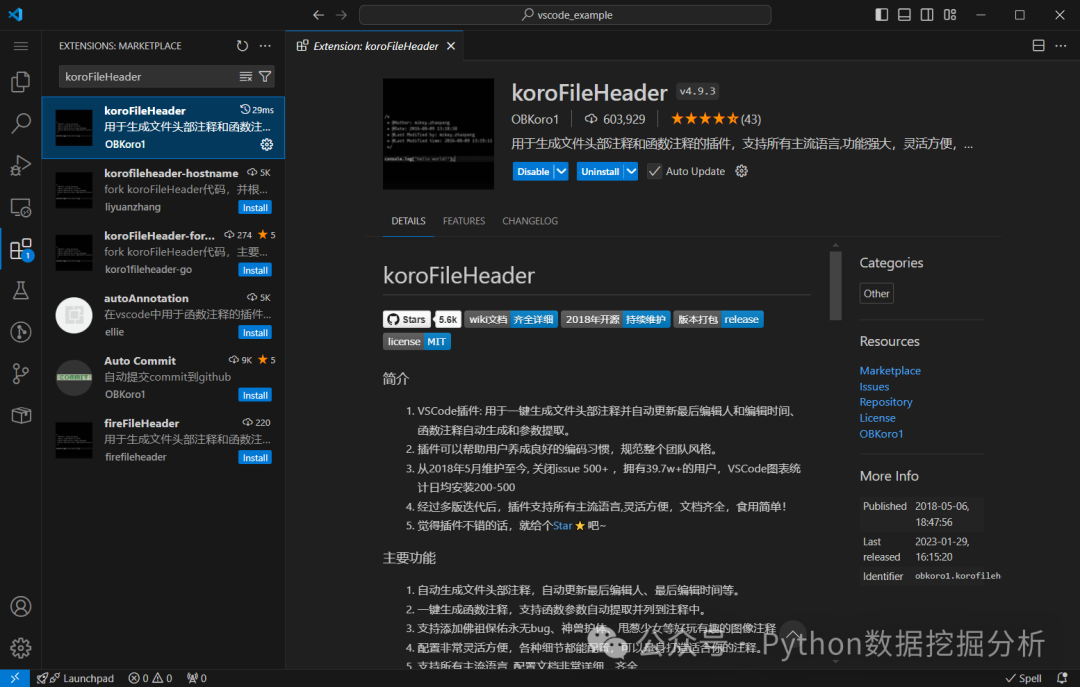The height and width of the screenshot is (687, 1080).
Task: Expand the Uninstall button dropdown arrow
Action: point(631,171)
